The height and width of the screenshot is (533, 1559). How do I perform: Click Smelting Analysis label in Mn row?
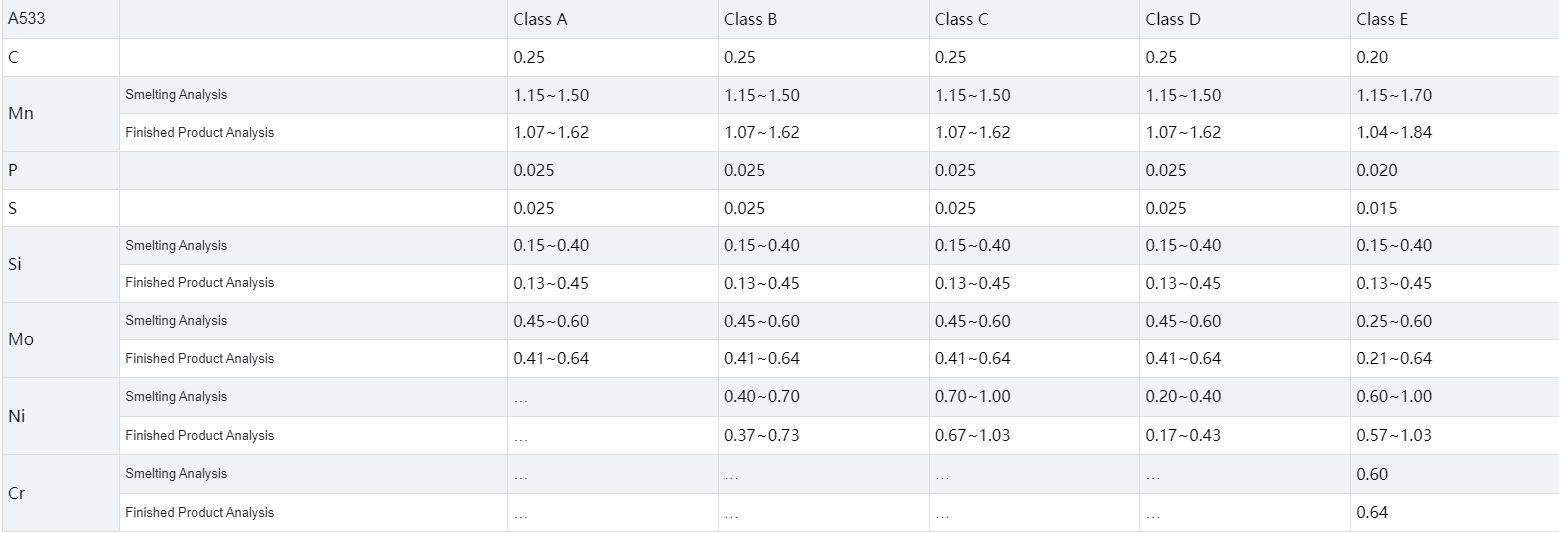pyautogui.click(x=176, y=95)
